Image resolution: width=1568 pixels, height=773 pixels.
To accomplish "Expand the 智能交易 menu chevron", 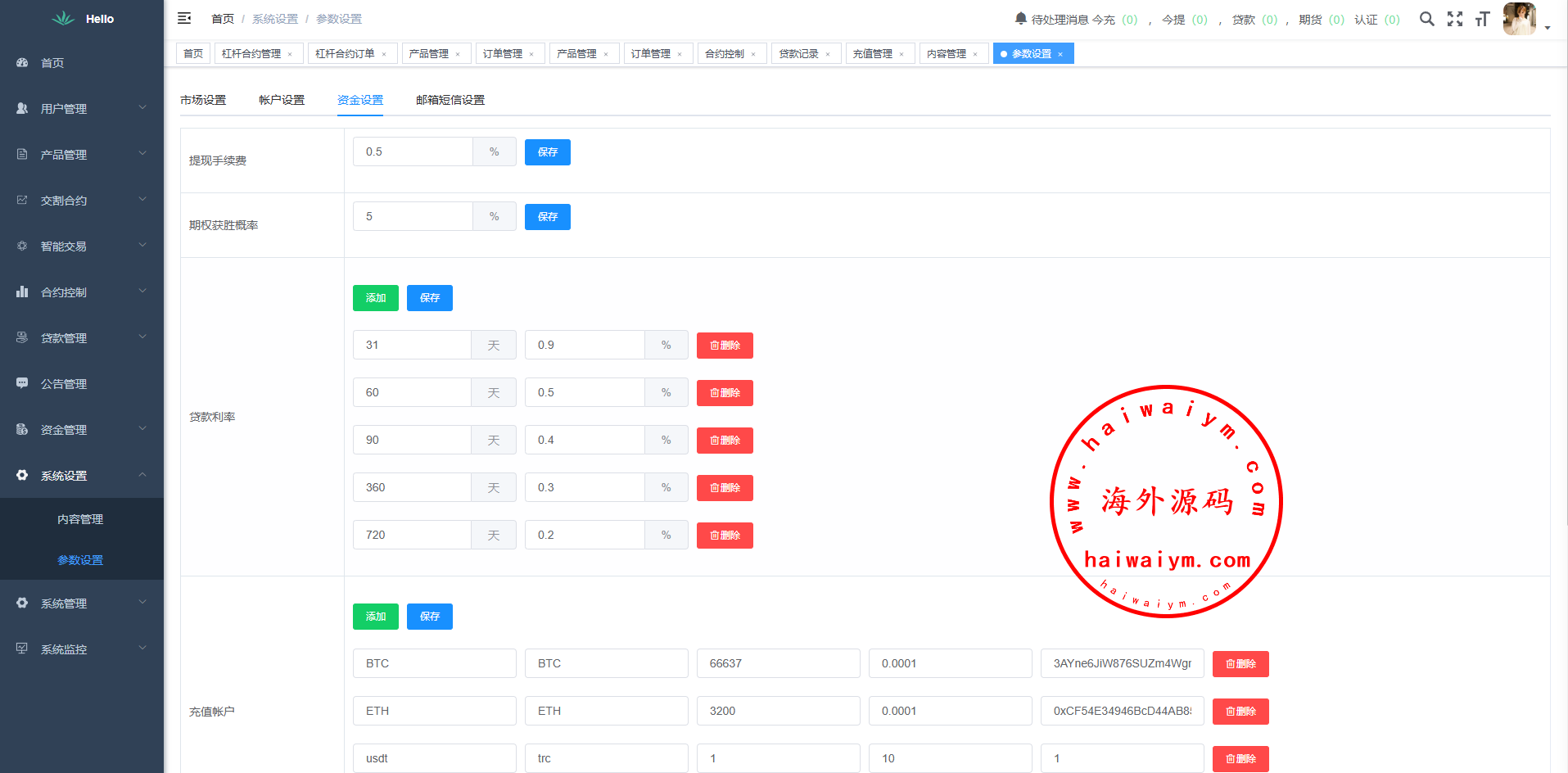I will (142, 245).
